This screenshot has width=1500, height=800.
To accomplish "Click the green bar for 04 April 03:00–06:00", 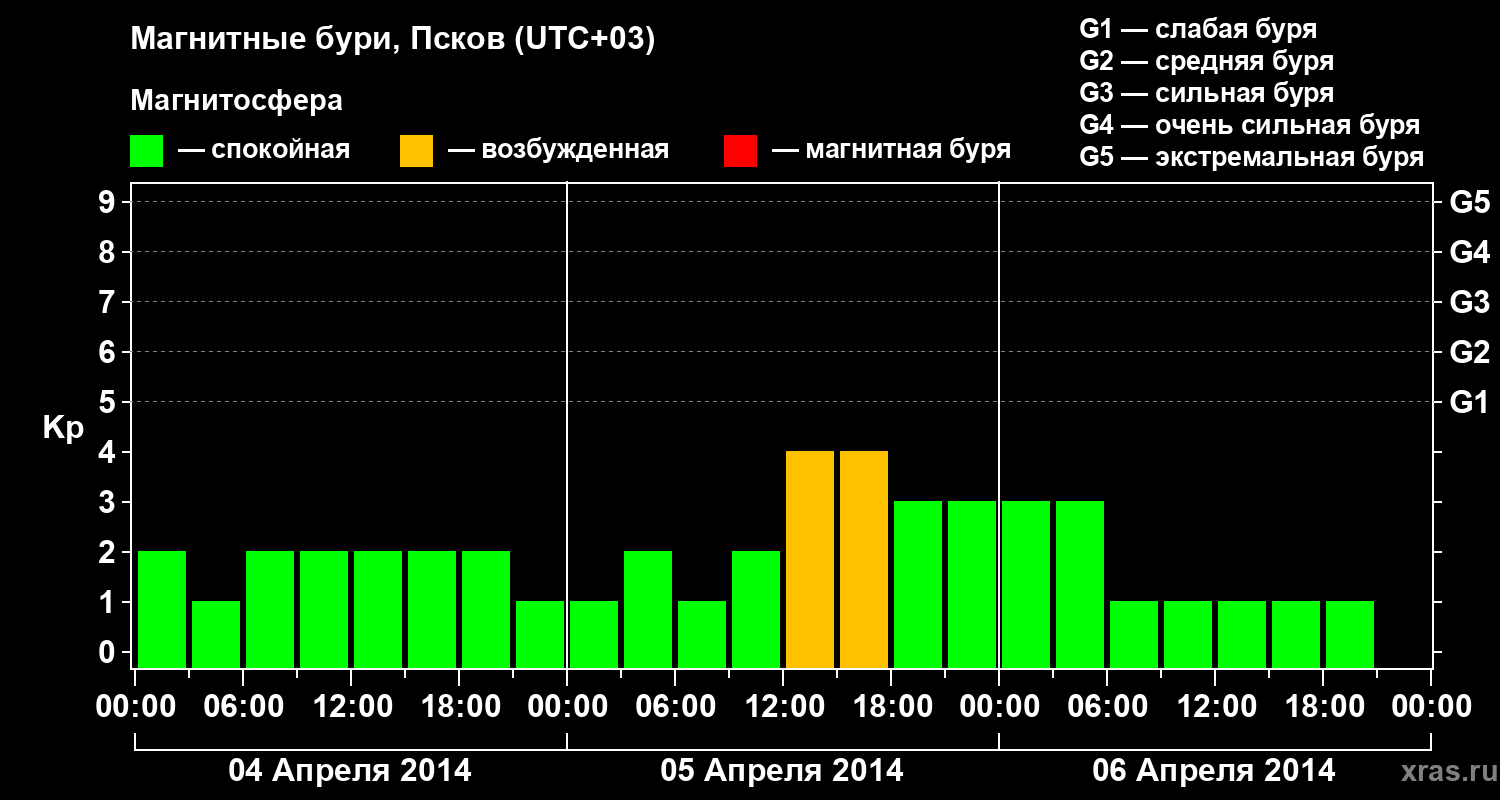I will (216, 634).
